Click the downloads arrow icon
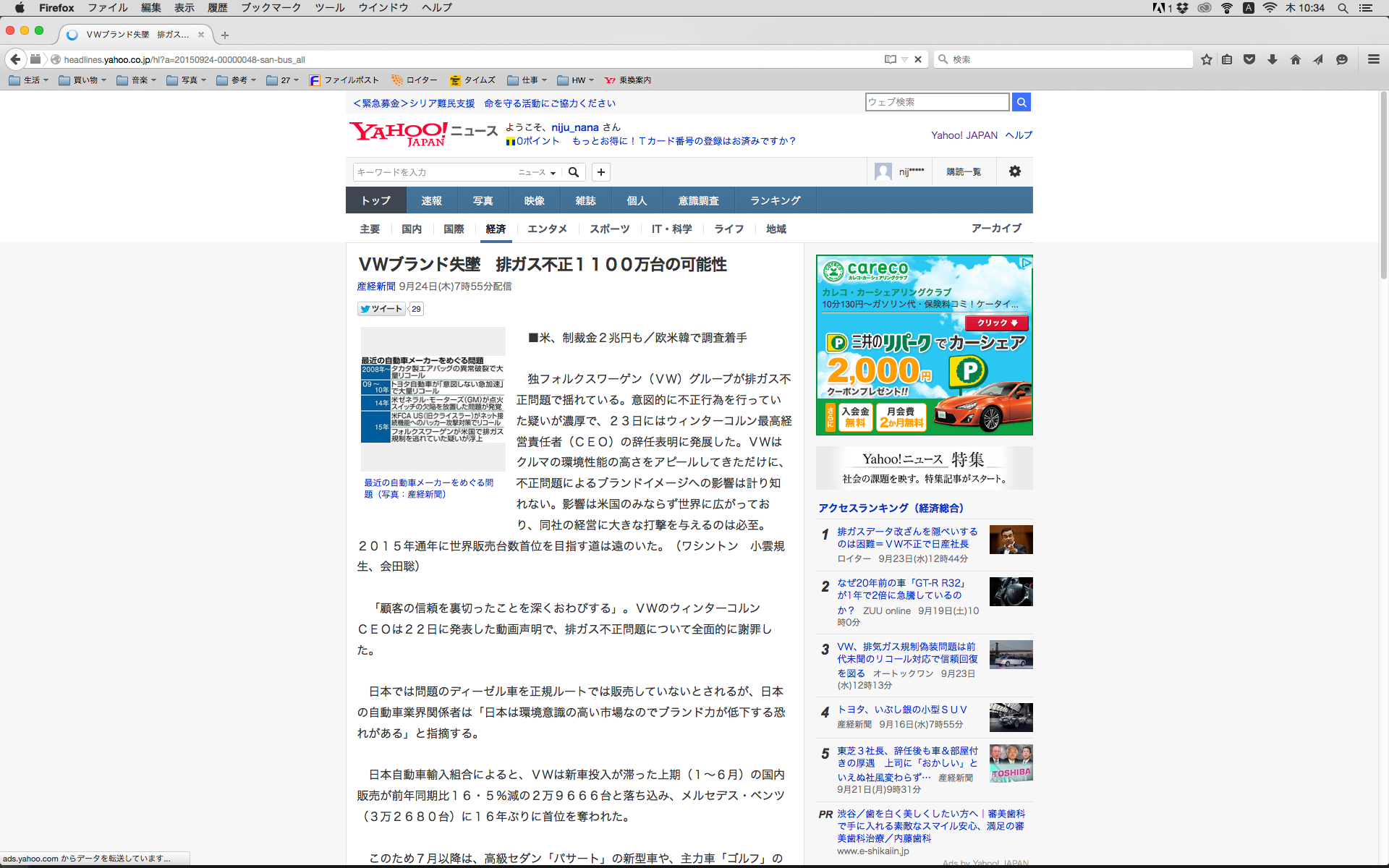Screen dimensions: 1389x868 pyautogui.click(x=1273, y=59)
